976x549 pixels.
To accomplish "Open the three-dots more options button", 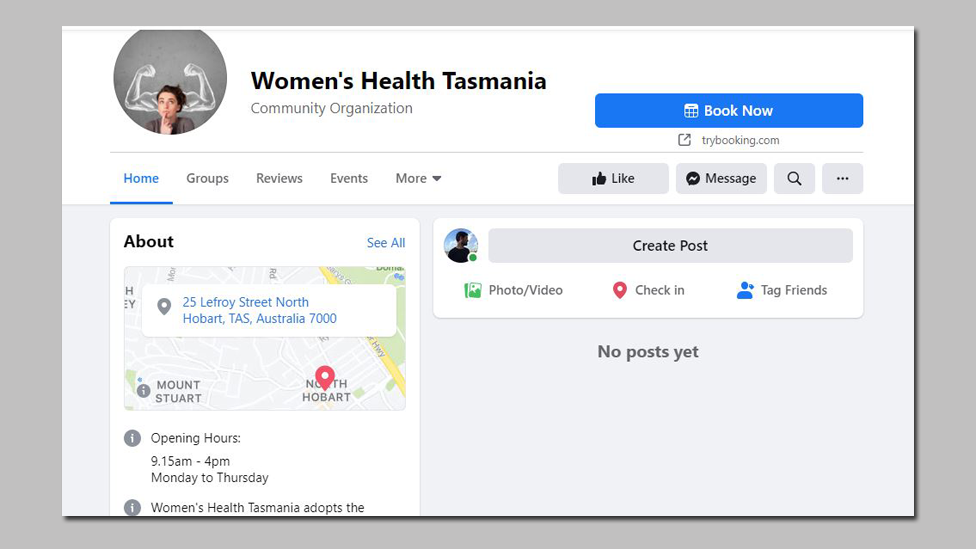I will pyautogui.click(x=842, y=179).
